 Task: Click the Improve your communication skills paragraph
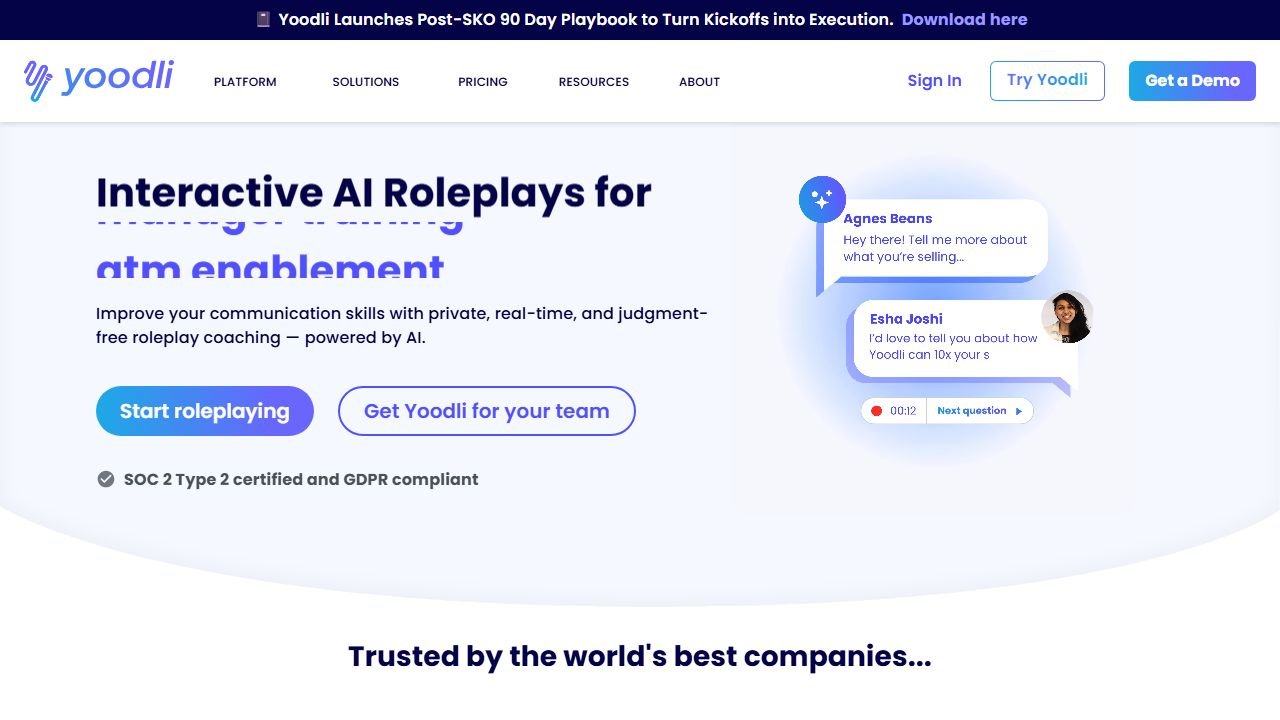[x=402, y=325]
